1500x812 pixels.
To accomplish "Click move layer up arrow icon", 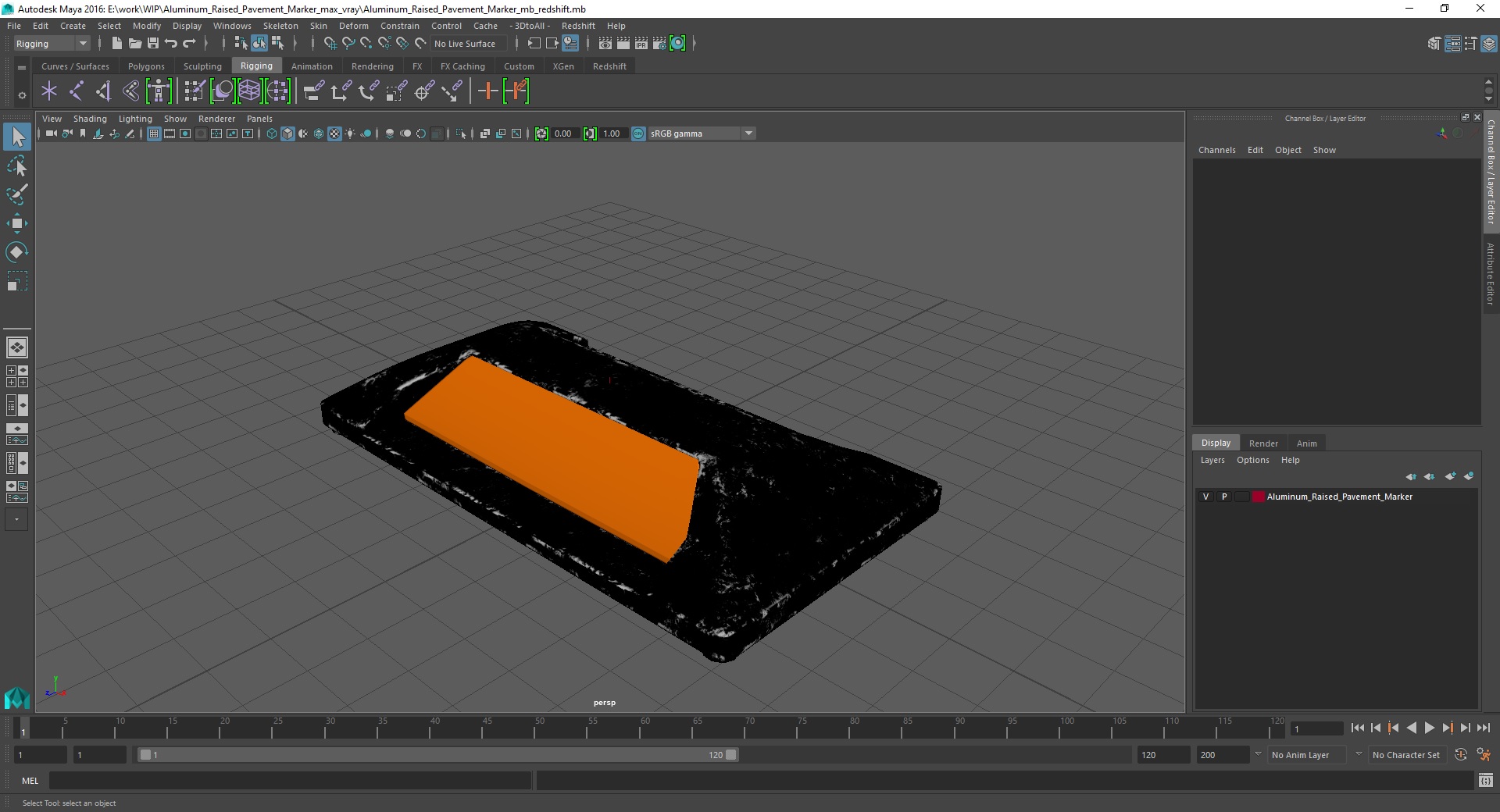I will (1411, 476).
